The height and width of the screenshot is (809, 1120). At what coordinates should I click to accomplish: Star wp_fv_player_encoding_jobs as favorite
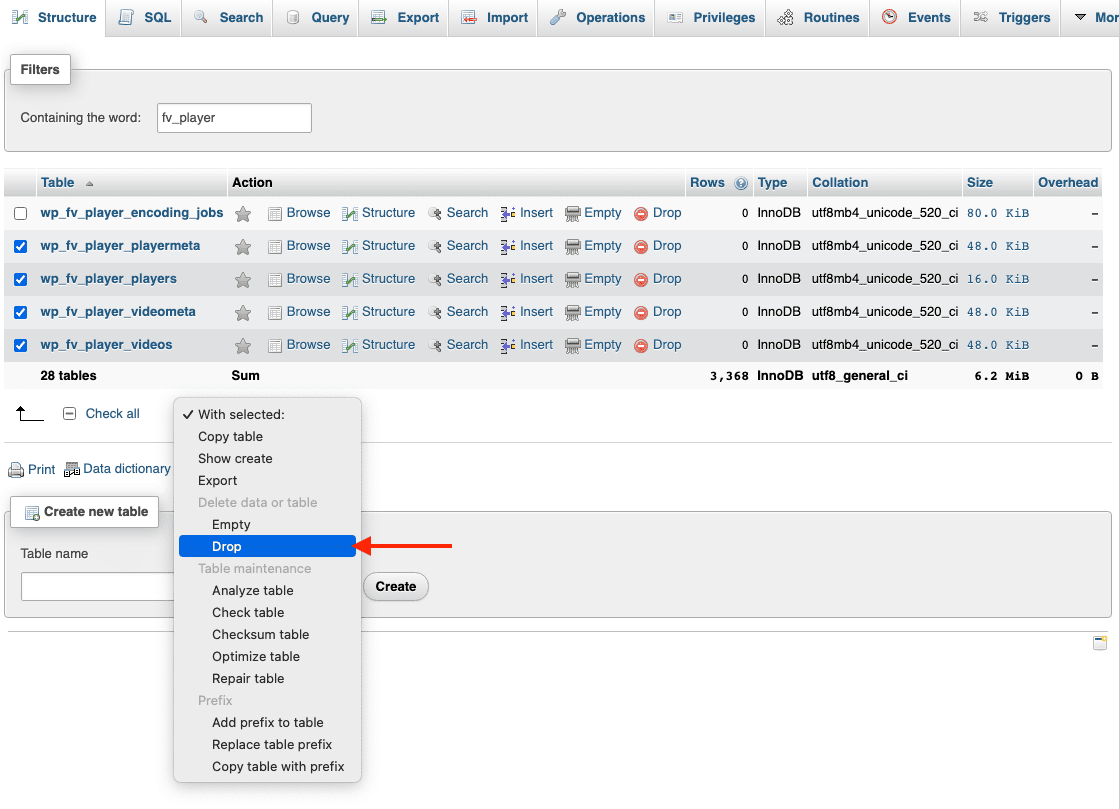coord(243,213)
